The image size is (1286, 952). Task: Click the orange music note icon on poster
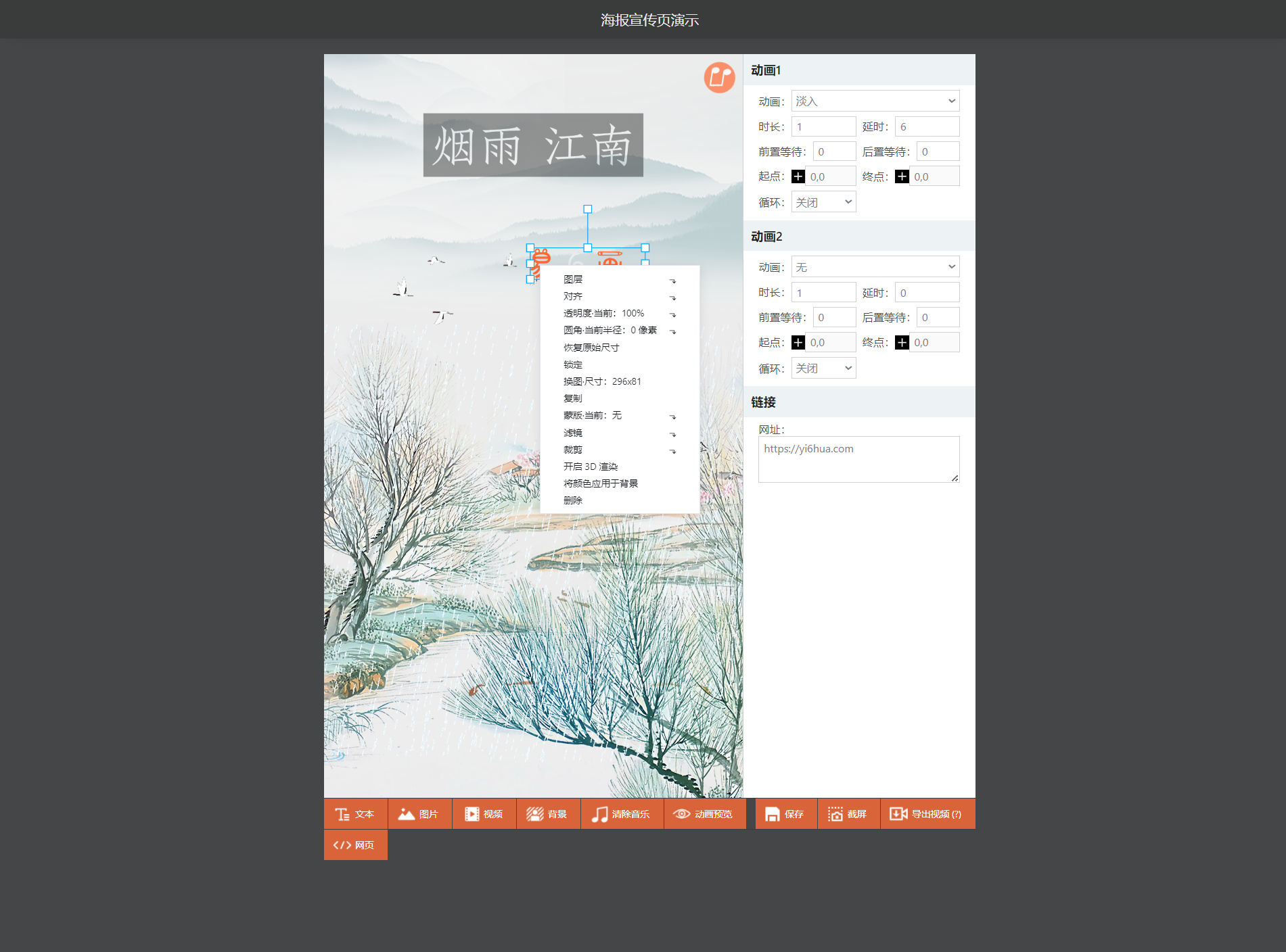tap(719, 78)
